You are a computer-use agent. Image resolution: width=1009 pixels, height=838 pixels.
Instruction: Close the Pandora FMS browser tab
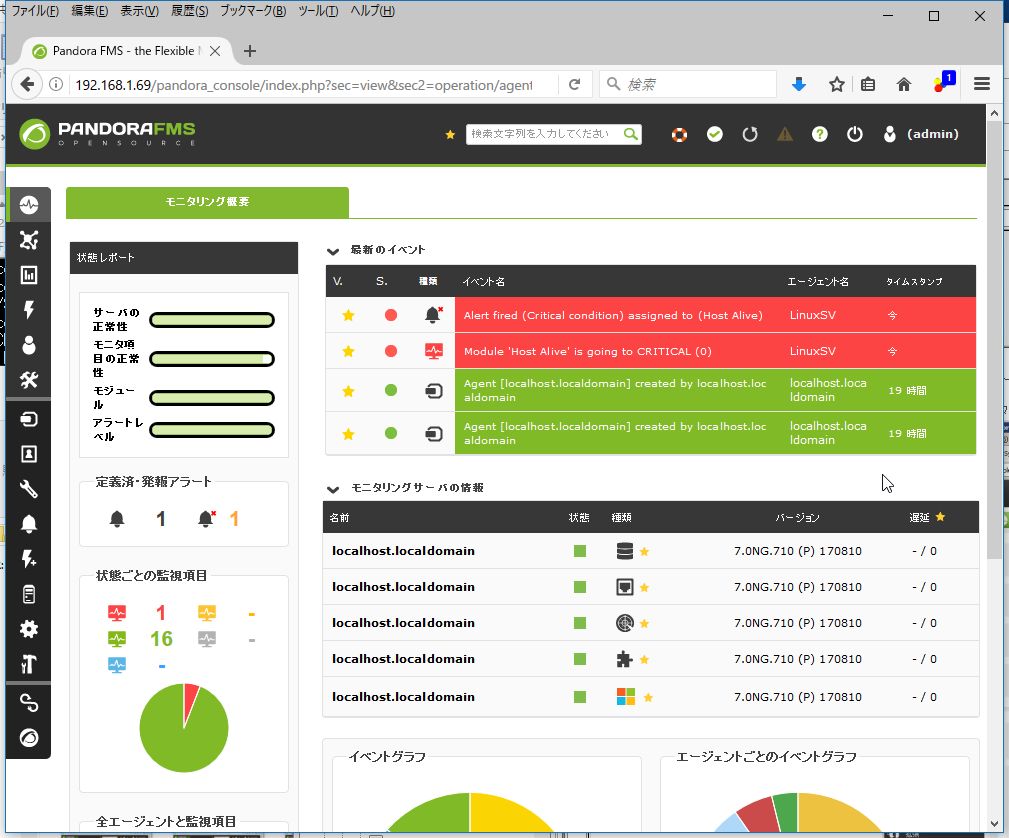pyautogui.click(x=215, y=51)
